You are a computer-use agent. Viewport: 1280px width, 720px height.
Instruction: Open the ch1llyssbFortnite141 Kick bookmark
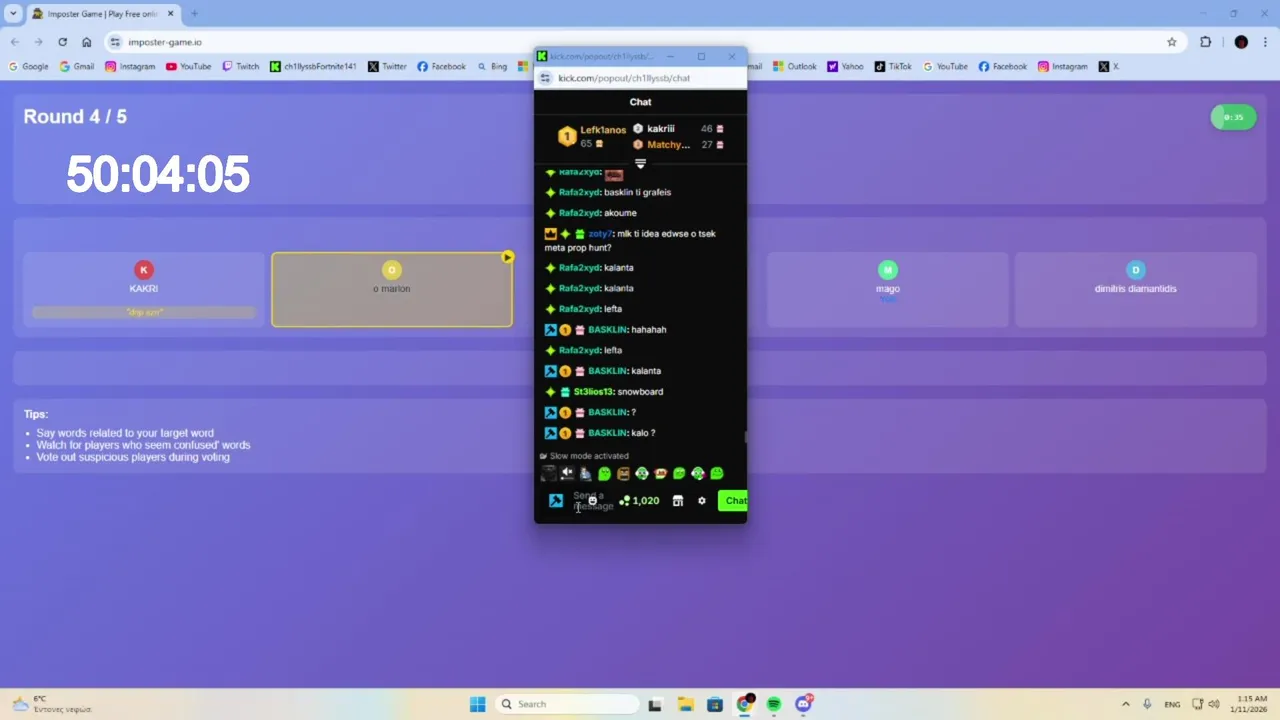[x=313, y=67]
